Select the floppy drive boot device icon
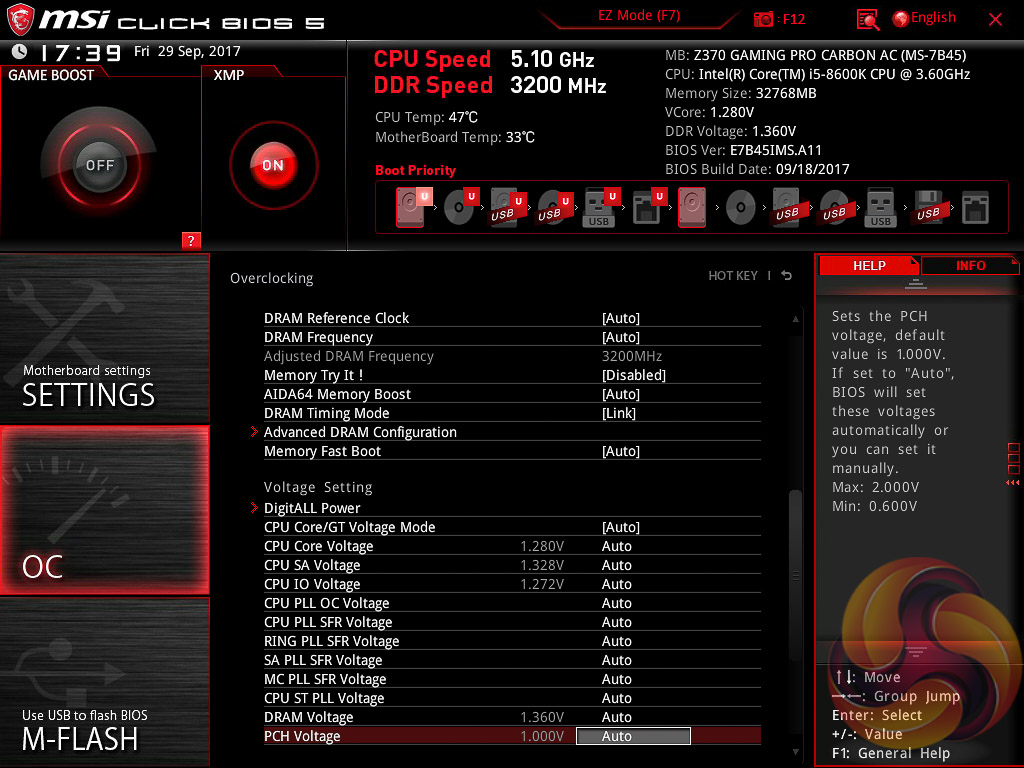This screenshot has width=1024, height=768. coord(927,207)
